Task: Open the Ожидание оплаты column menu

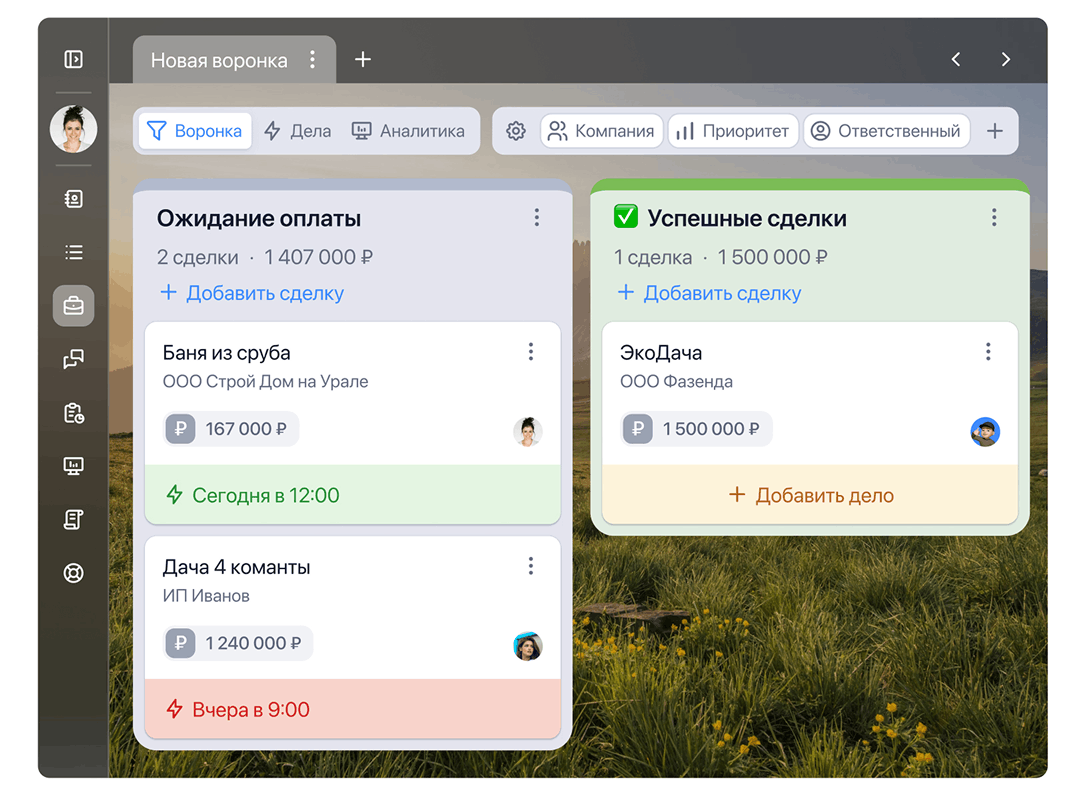Action: [537, 217]
